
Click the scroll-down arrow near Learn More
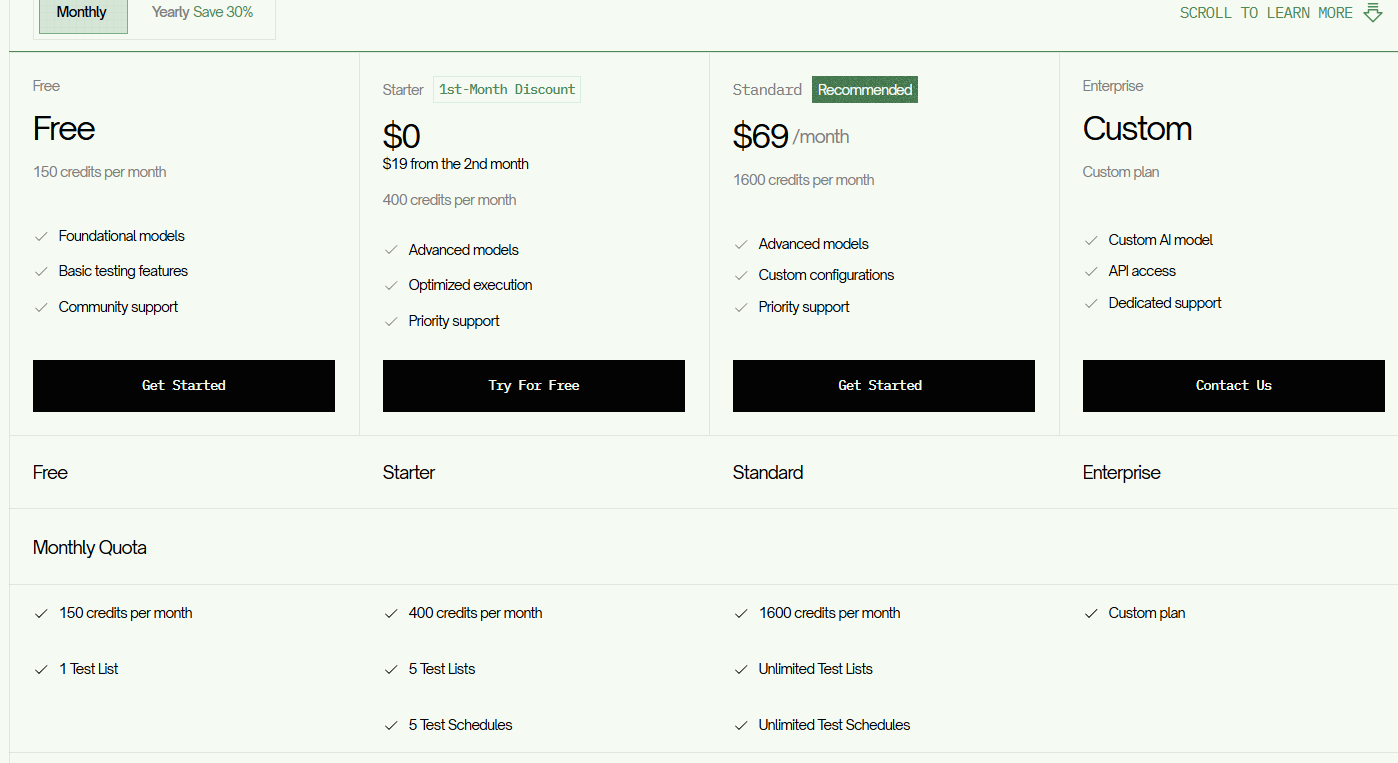(x=1372, y=12)
